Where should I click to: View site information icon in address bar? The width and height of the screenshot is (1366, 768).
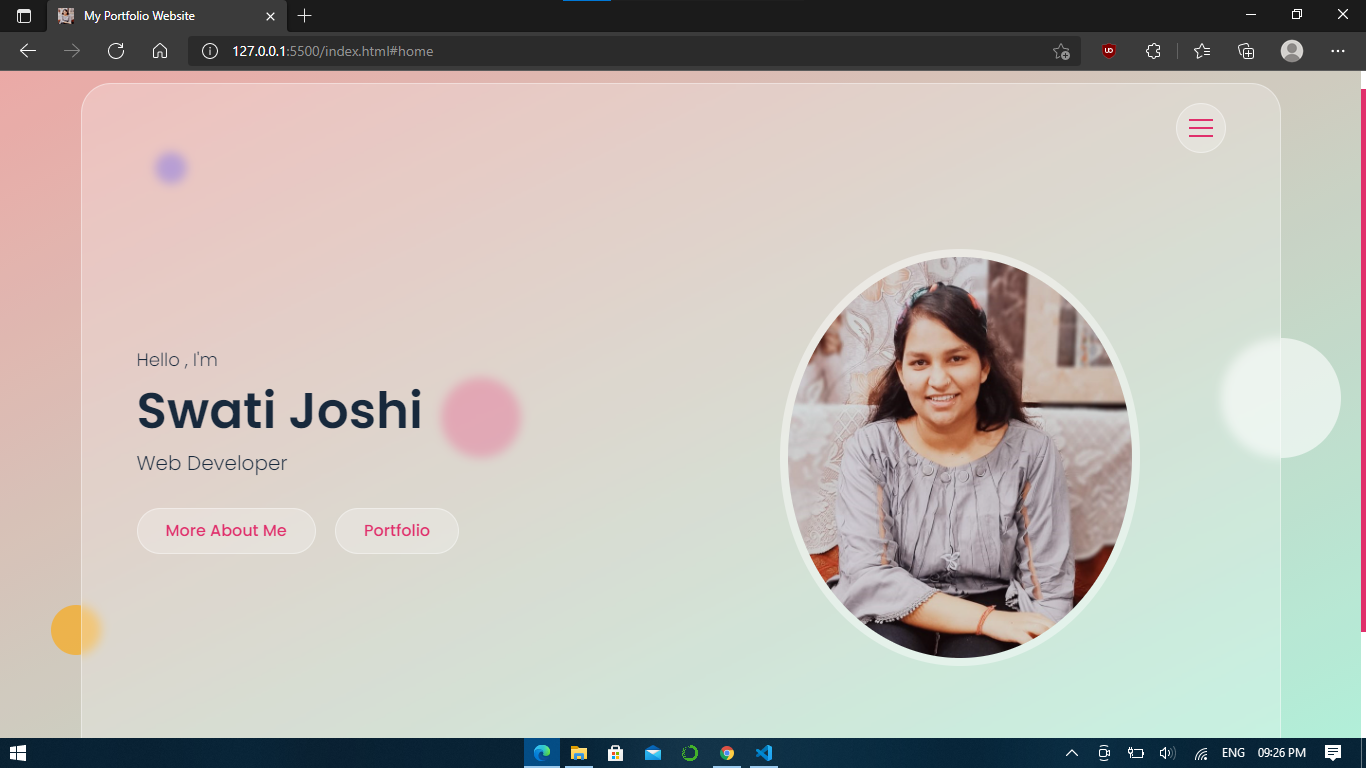(x=210, y=51)
